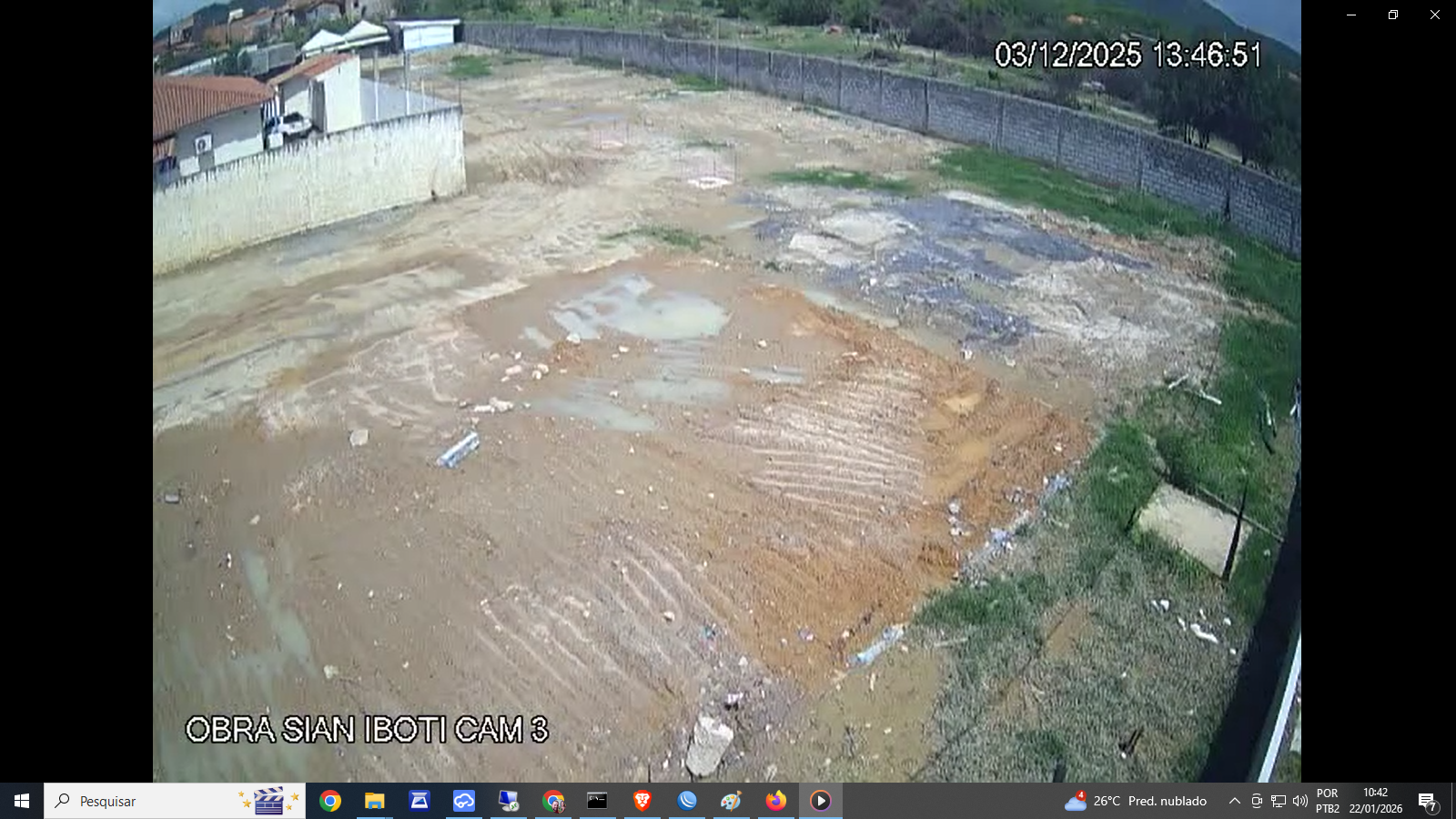Open the blue cloud app taskbar icon
Screen dimensions: 1456x819
pos(464,801)
